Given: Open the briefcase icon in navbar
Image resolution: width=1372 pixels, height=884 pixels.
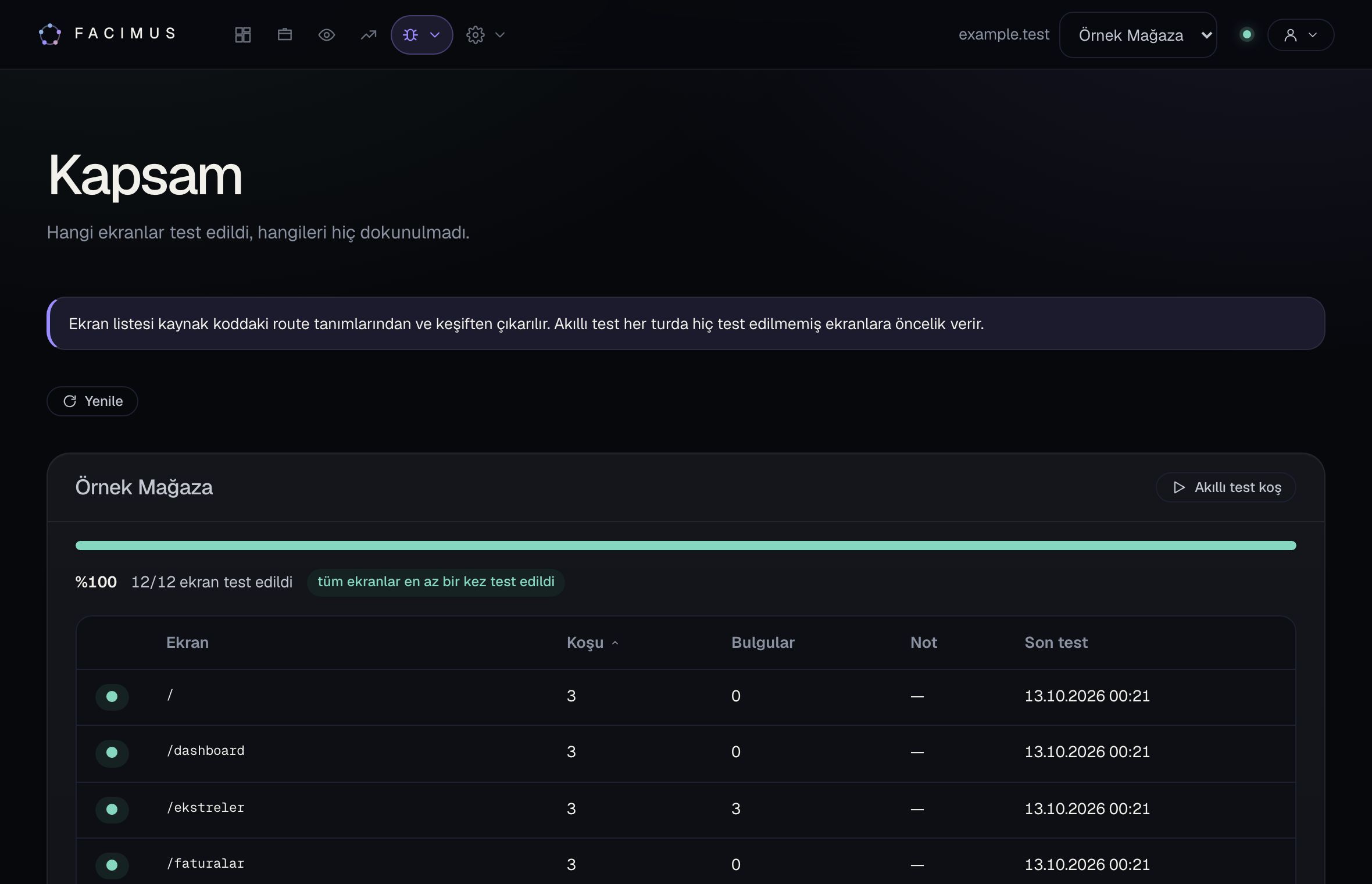Looking at the screenshot, I should point(285,35).
